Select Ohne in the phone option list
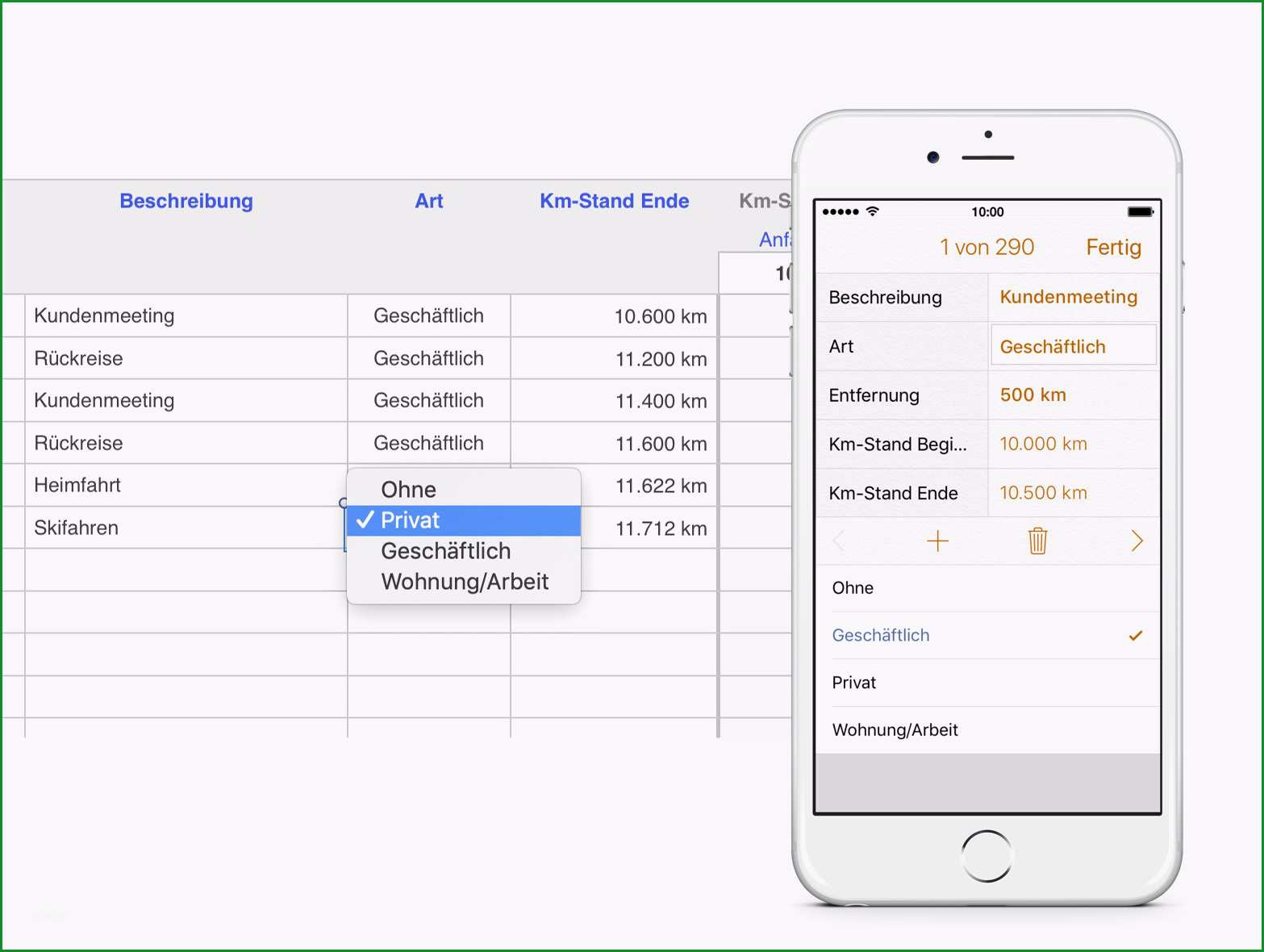This screenshot has width=1264, height=952. [988, 588]
